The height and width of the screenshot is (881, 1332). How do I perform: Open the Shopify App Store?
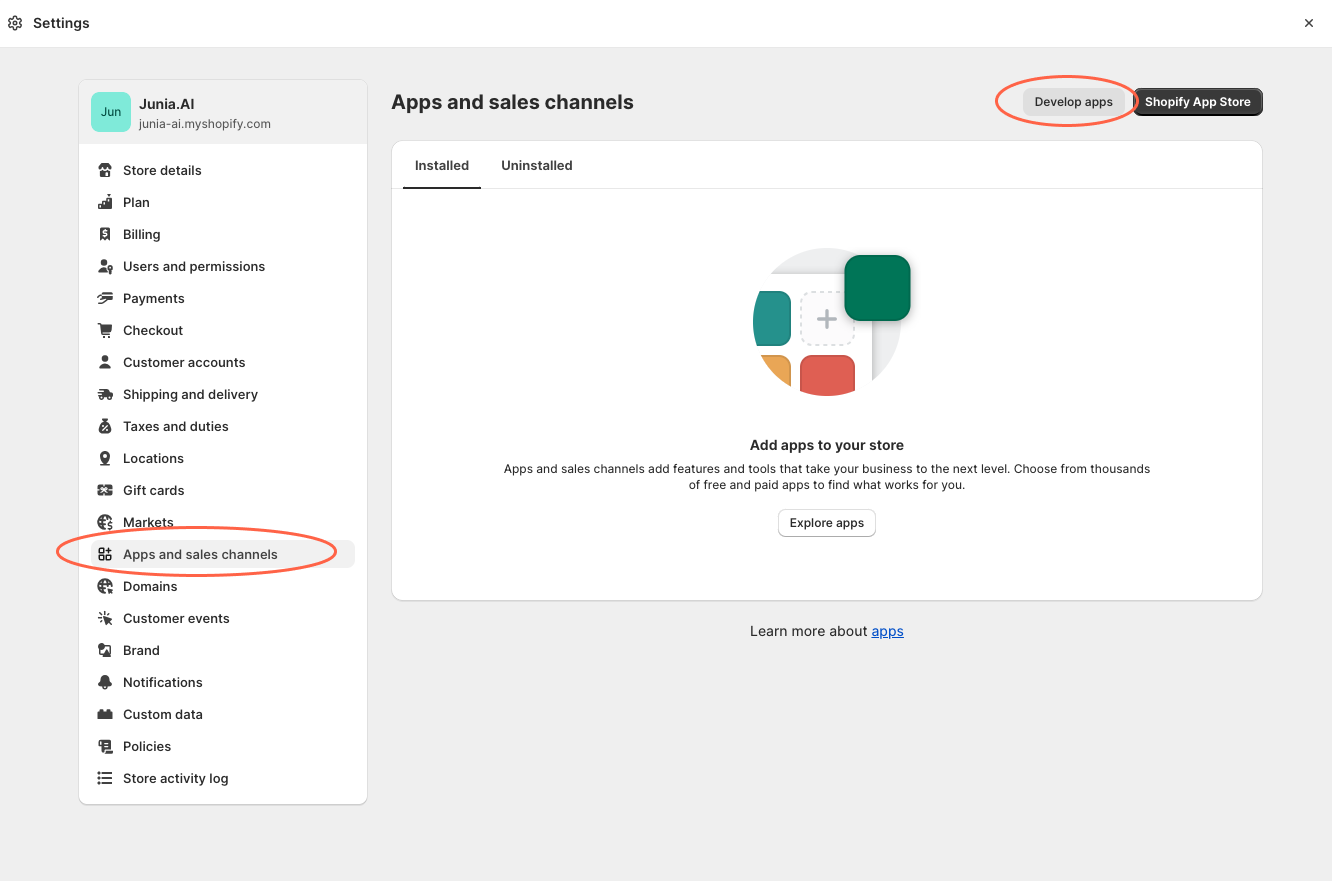(1197, 101)
